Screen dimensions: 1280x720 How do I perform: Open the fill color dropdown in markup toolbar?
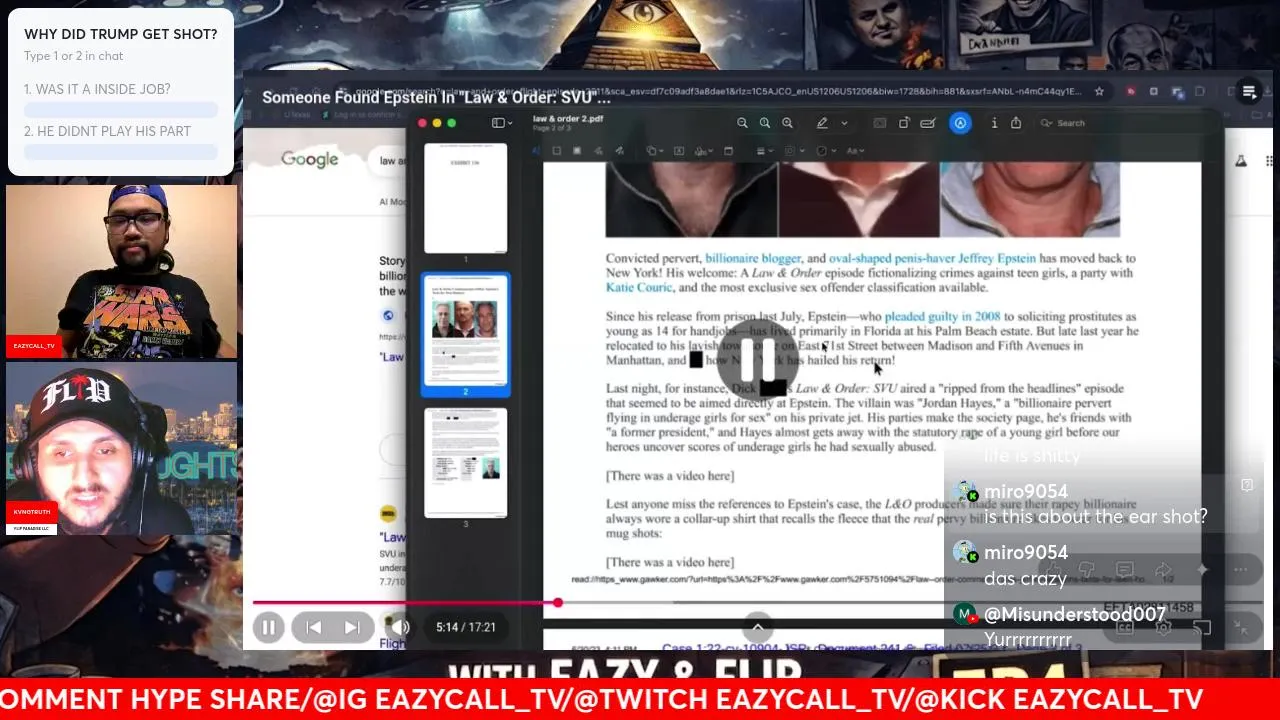point(826,151)
